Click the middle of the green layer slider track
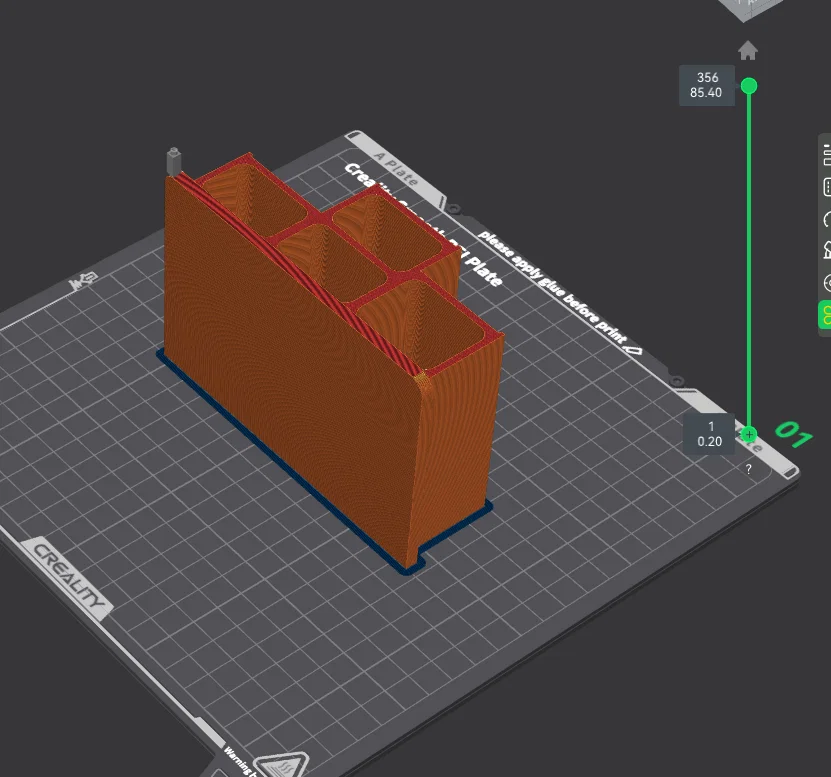This screenshot has width=831, height=777. (x=749, y=260)
